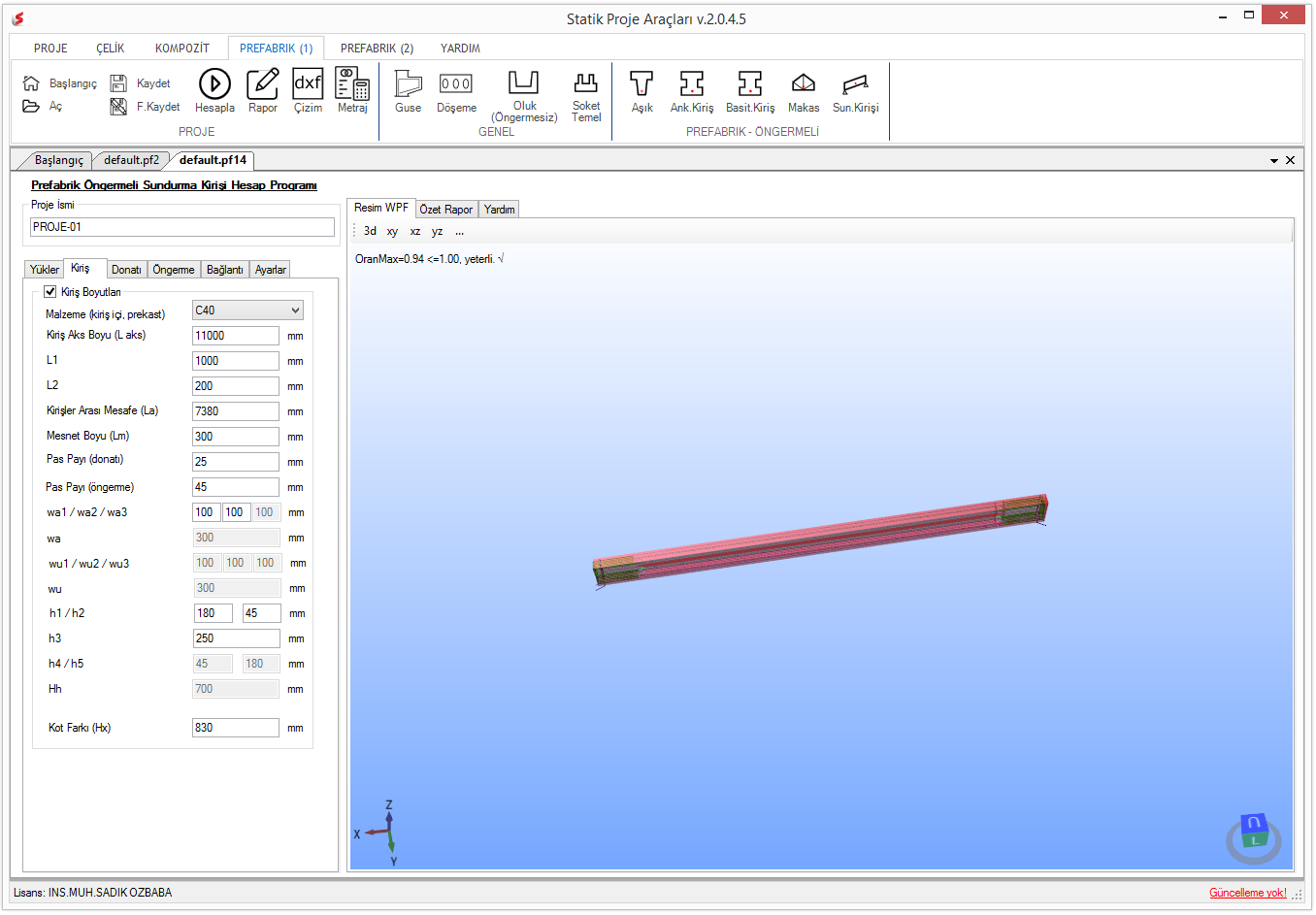This screenshot has width=1316, height=915.
Task: Click the application logo icon
Action: 17,18
